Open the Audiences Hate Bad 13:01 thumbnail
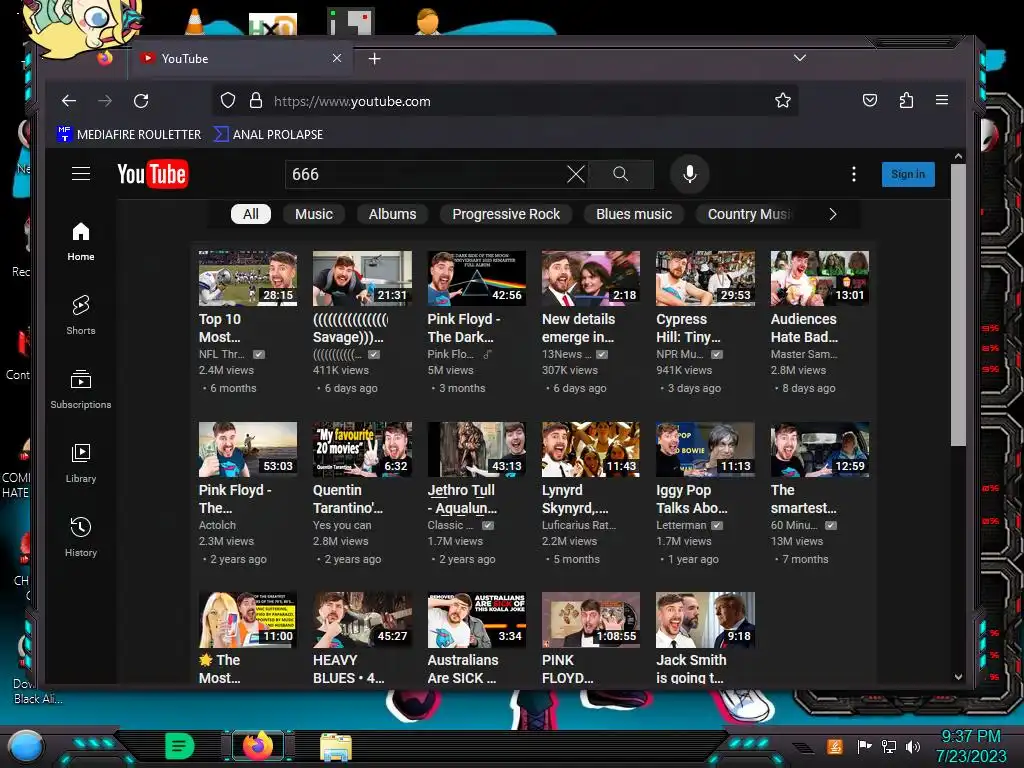Viewport: 1024px width, 768px height. pyautogui.click(x=820, y=278)
